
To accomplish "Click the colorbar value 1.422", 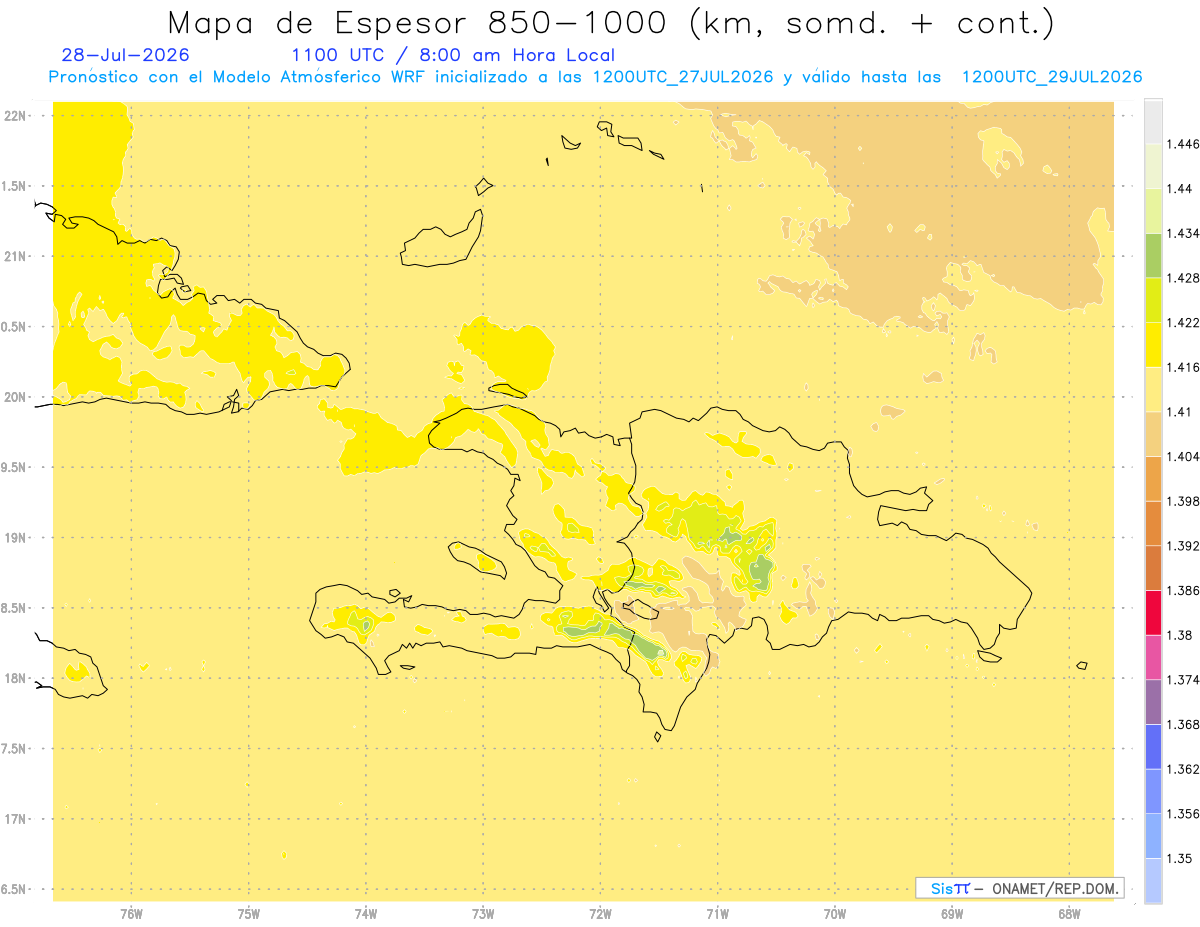I will (1182, 323).
